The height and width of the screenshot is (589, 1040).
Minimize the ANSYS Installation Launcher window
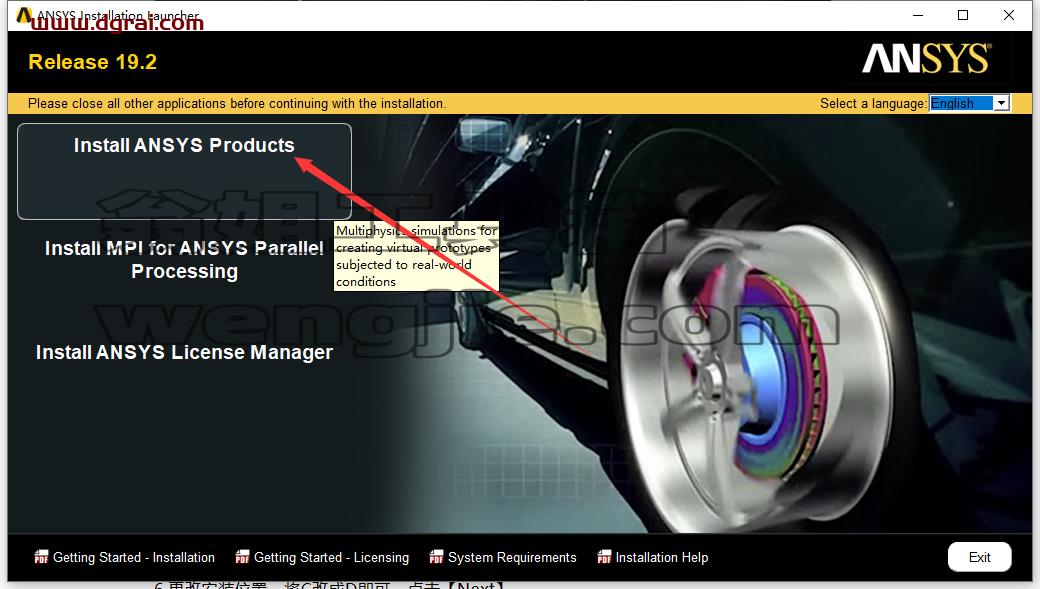(x=918, y=15)
